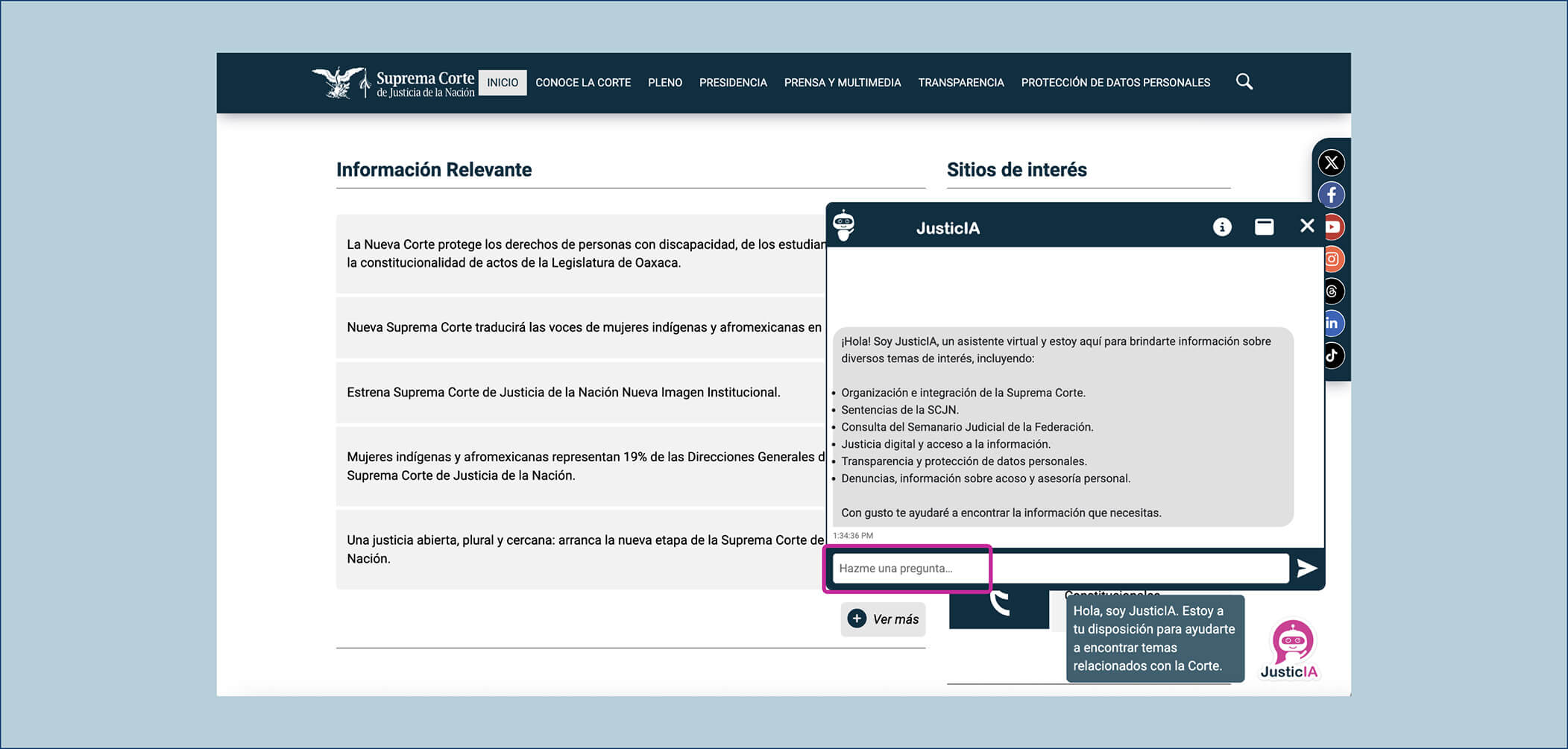Image resolution: width=1568 pixels, height=749 pixels.
Task: Open the CONOCE LA CORTE menu
Action: pyautogui.click(x=582, y=83)
